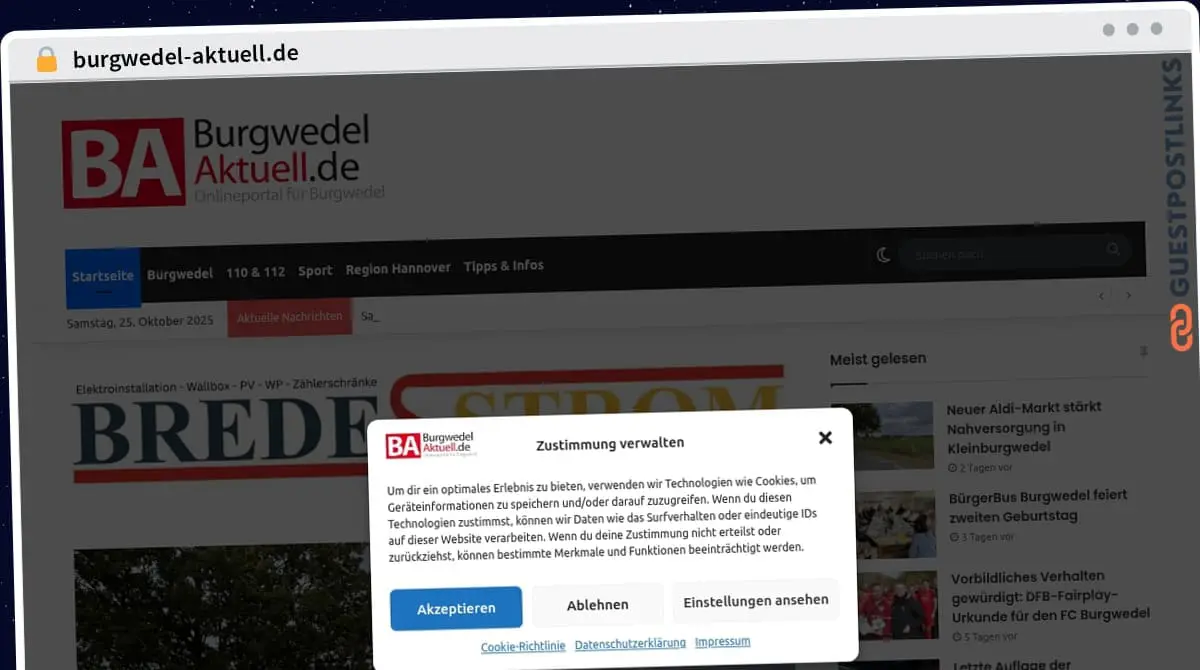Image resolution: width=1200 pixels, height=670 pixels.
Task: Open BürgerBus Burgwedel birthday article
Action: (1038, 506)
